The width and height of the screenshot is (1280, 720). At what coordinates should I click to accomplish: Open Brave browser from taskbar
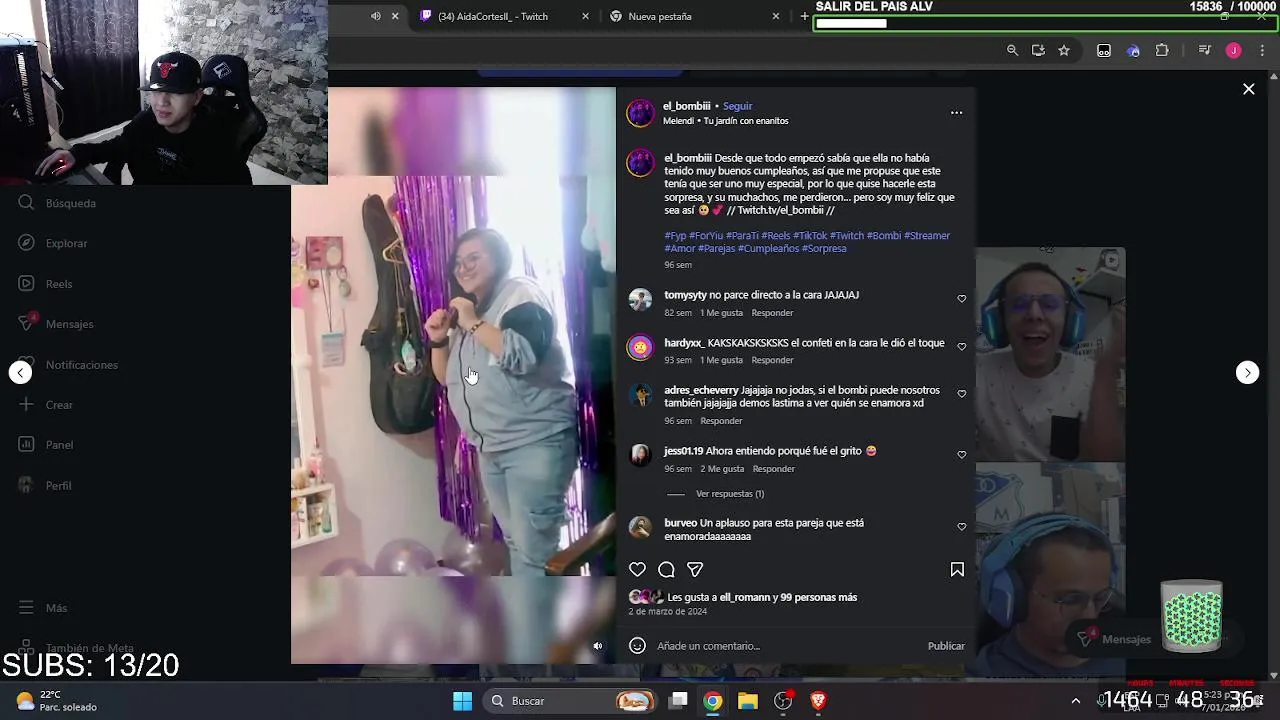pos(818,701)
